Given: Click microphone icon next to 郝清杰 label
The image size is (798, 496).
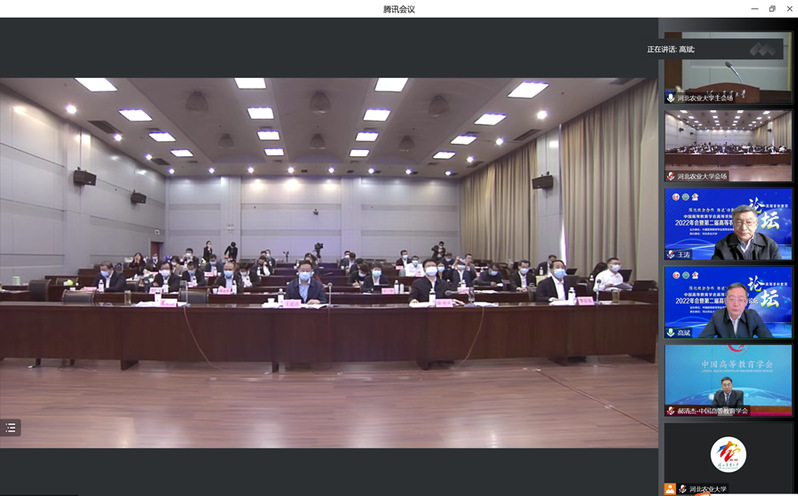Looking at the screenshot, I should (671, 411).
